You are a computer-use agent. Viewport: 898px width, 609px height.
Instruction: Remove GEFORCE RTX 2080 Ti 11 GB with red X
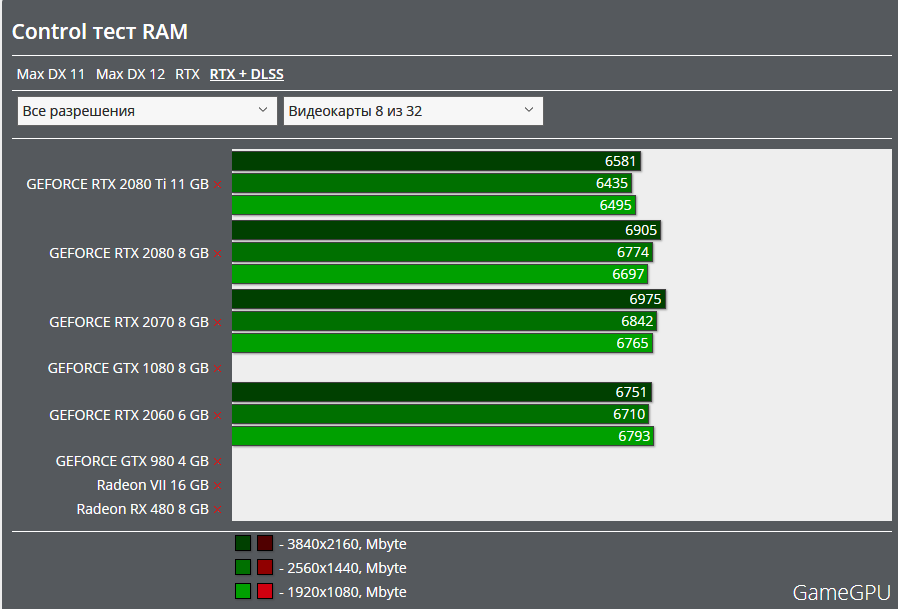218,184
